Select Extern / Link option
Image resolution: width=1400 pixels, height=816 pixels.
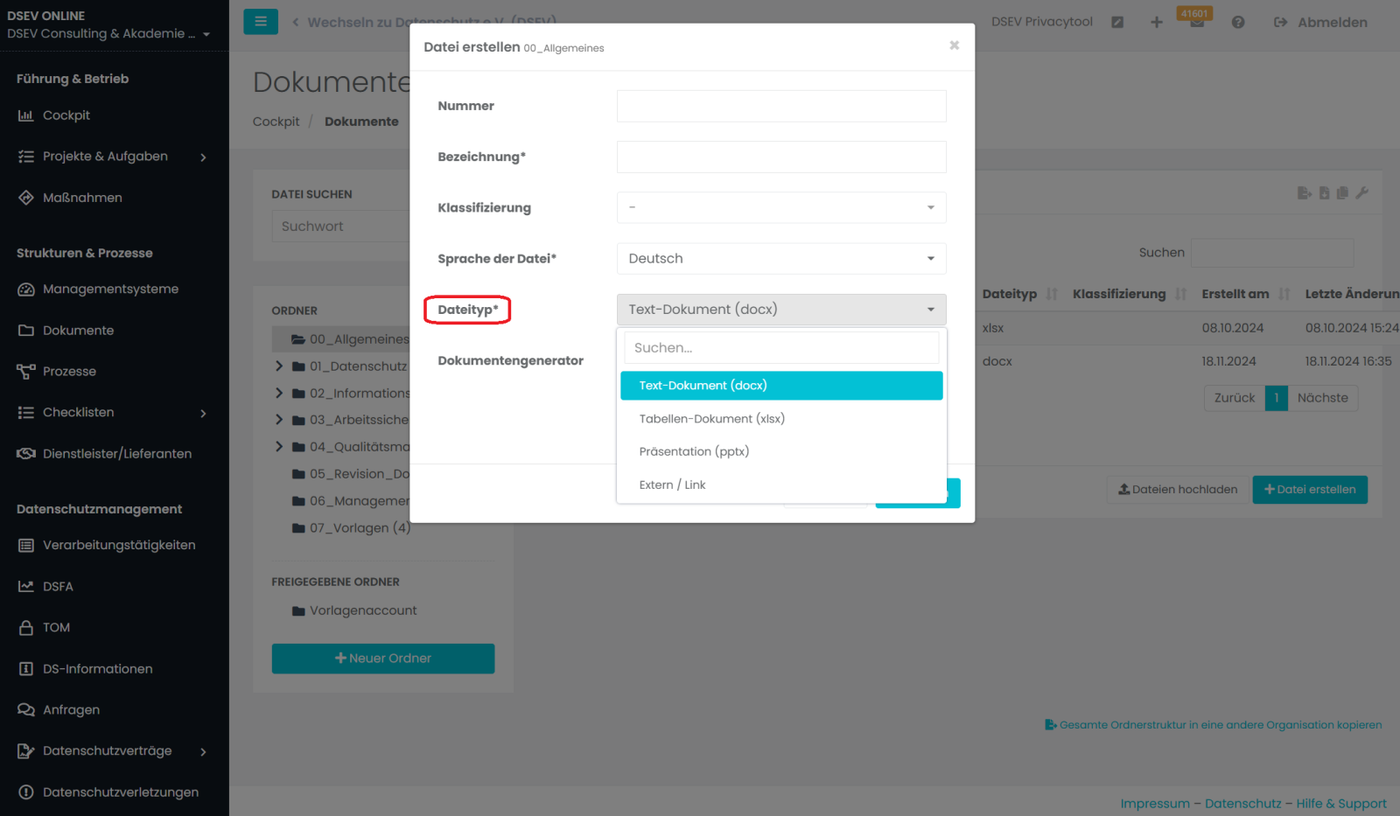[x=672, y=485]
